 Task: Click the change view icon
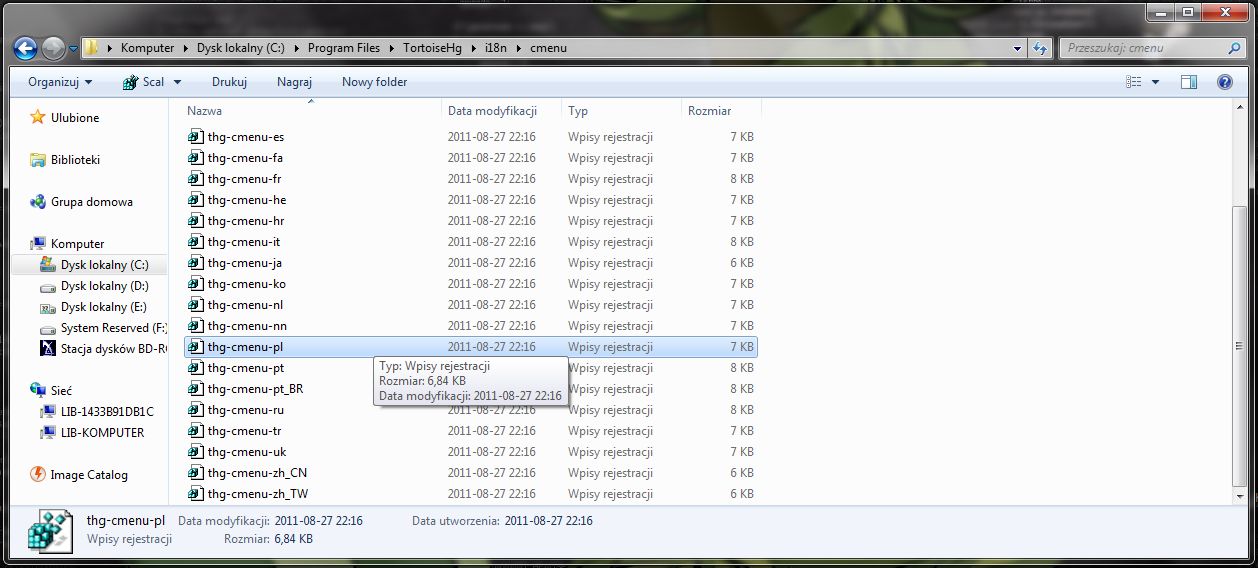(x=1134, y=82)
